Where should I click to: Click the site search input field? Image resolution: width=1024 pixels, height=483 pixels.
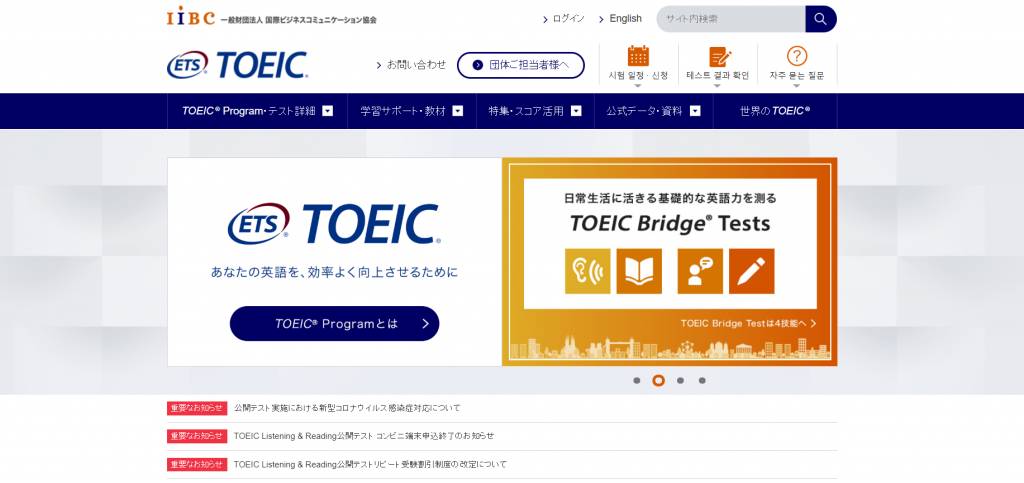click(730, 19)
